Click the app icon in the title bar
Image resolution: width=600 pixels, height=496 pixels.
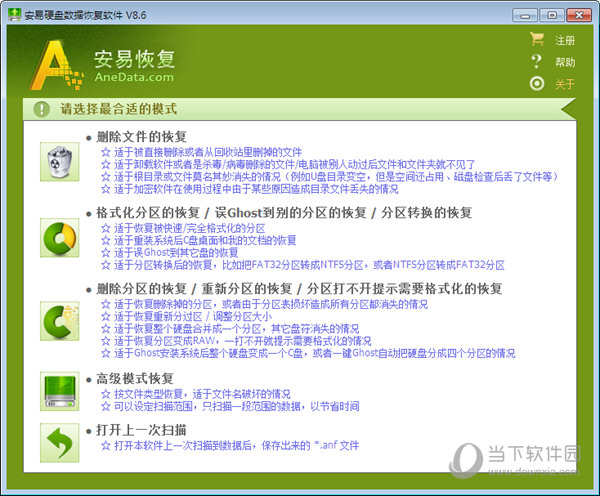(x=15, y=15)
